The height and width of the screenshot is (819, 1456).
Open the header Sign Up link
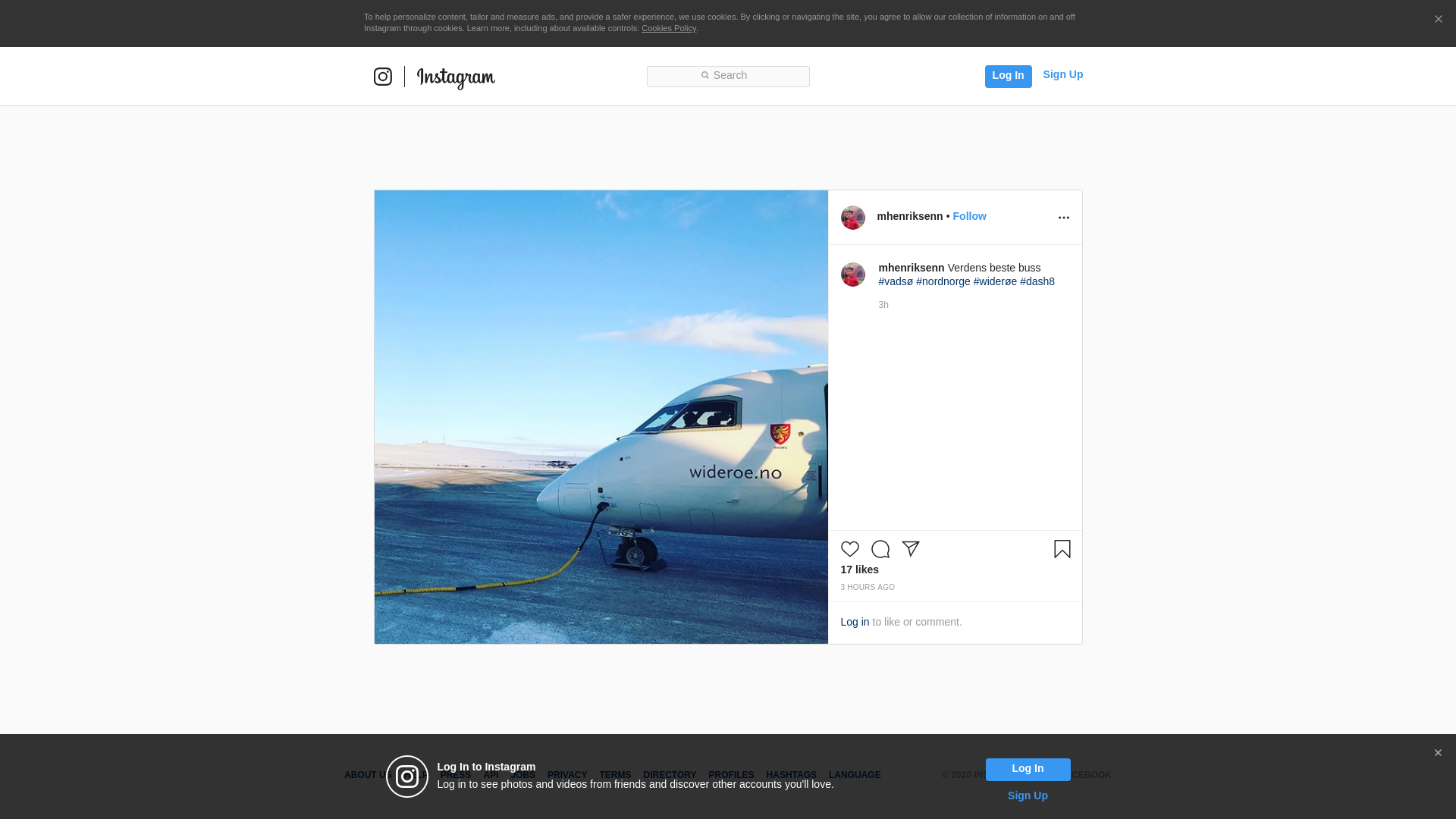tap(1062, 74)
